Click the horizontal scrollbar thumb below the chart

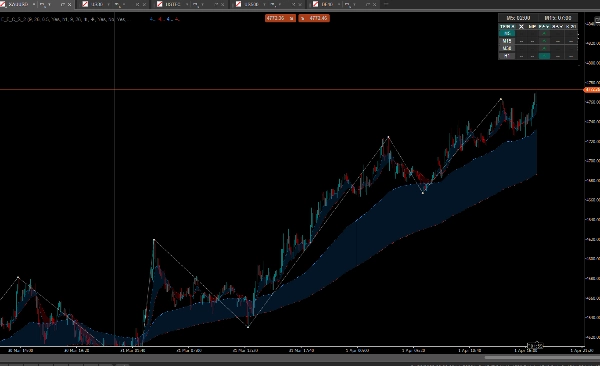pos(542,358)
